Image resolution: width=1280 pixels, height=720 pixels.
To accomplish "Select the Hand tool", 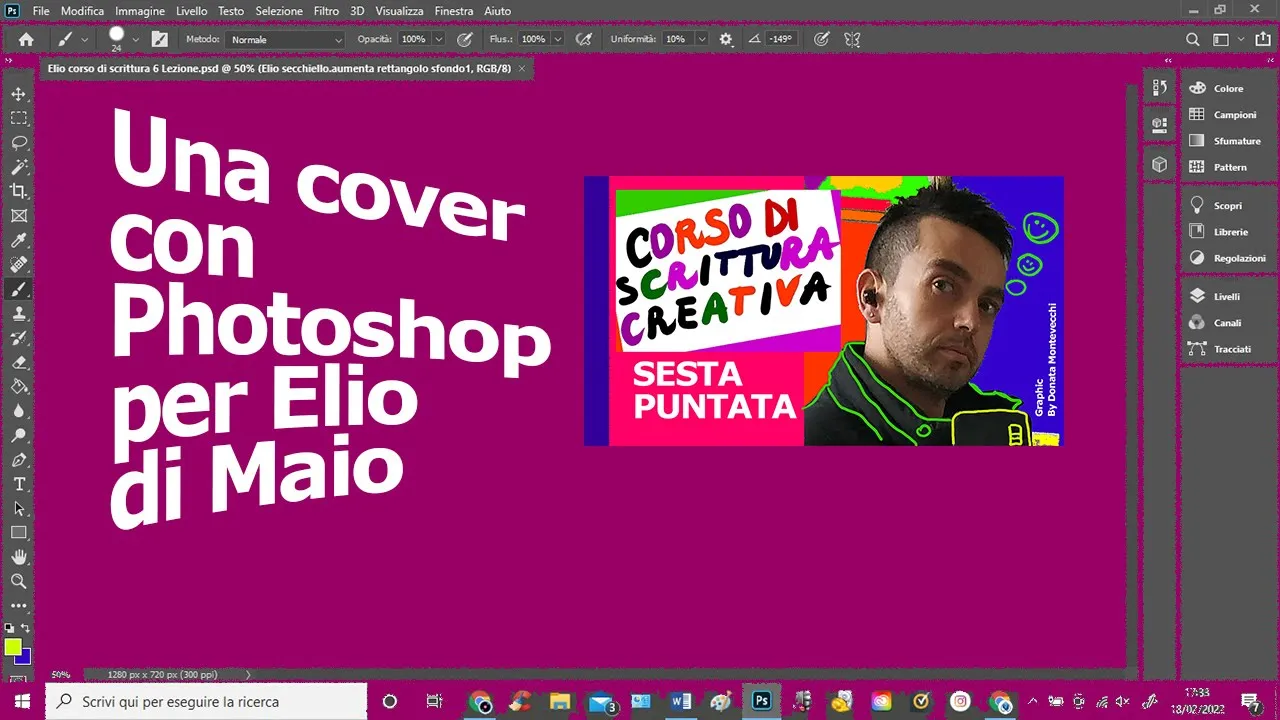I will (x=19, y=557).
